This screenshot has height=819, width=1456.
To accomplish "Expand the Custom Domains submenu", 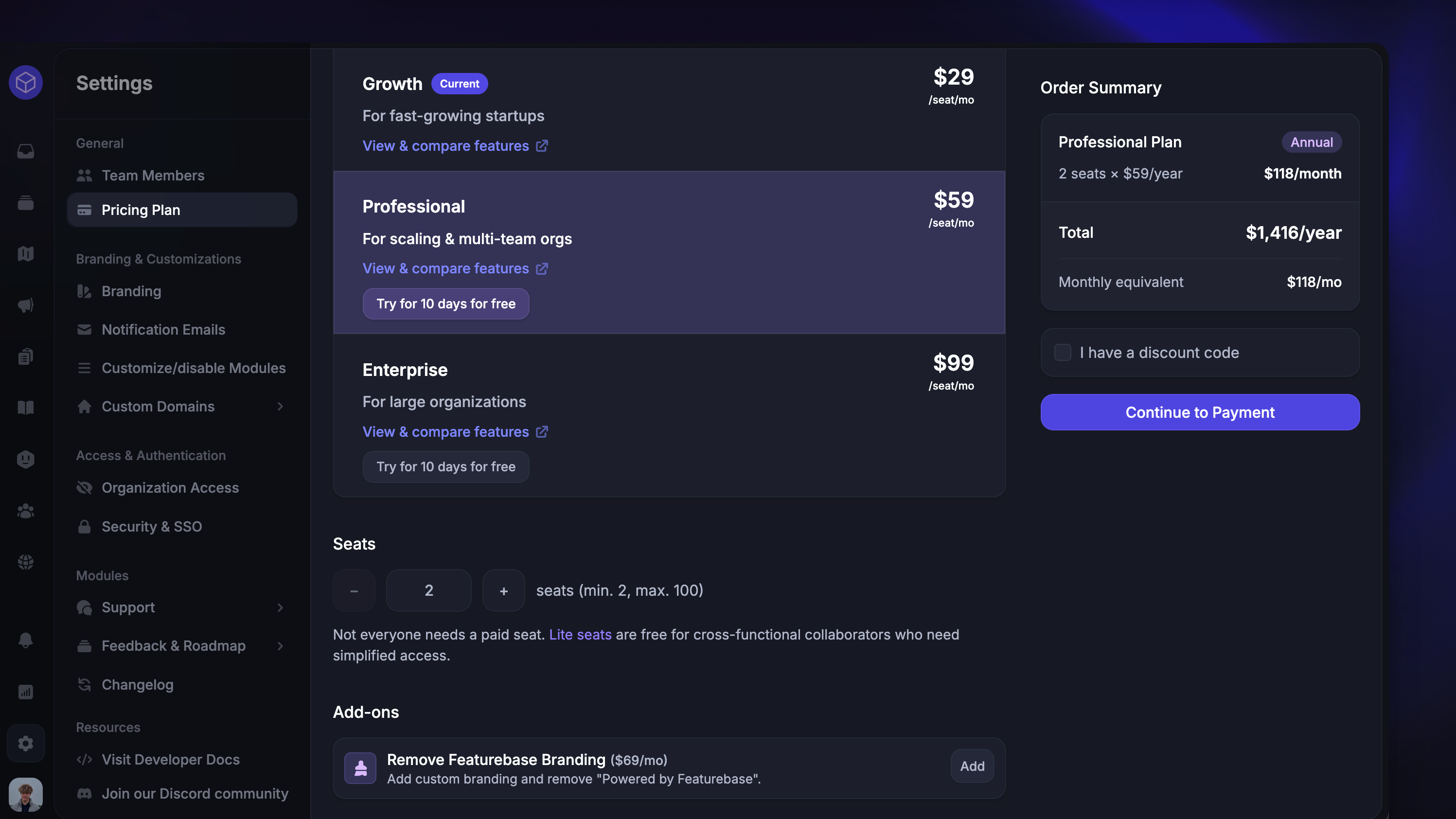I will pyautogui.click(x=280, y=407).
